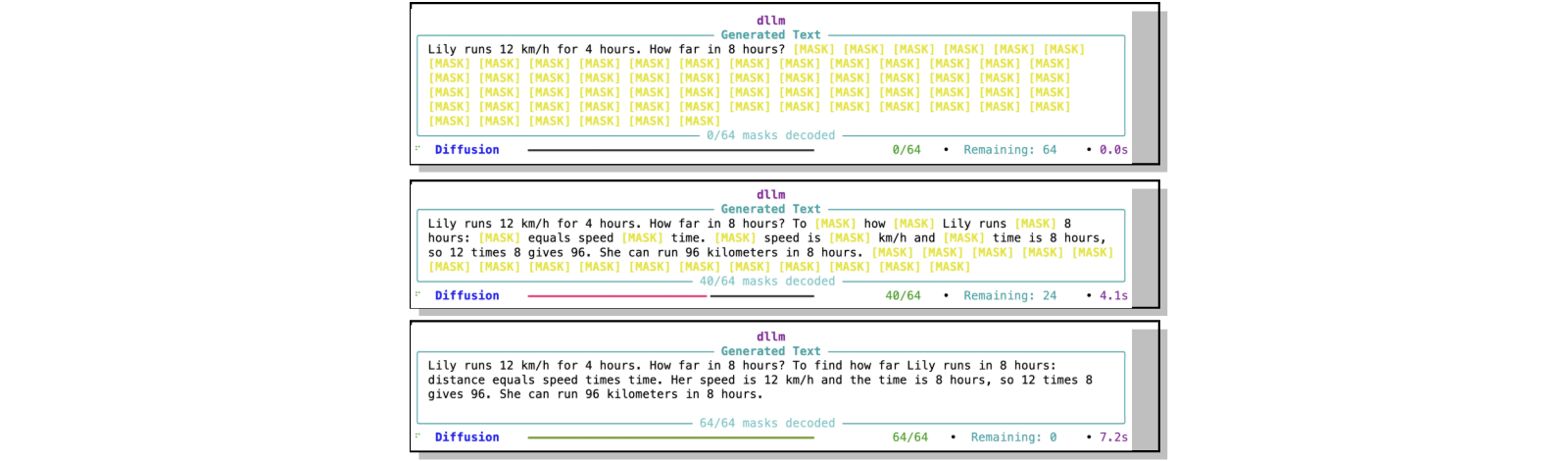The image size is (1568, 461).
Task: Click the green '0/64' counter
Action: coord(906,150)
